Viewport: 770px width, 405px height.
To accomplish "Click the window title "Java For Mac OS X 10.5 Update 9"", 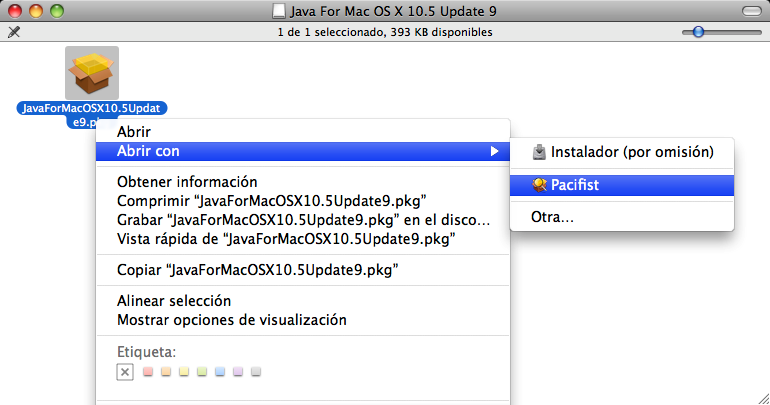I will 393,11.
